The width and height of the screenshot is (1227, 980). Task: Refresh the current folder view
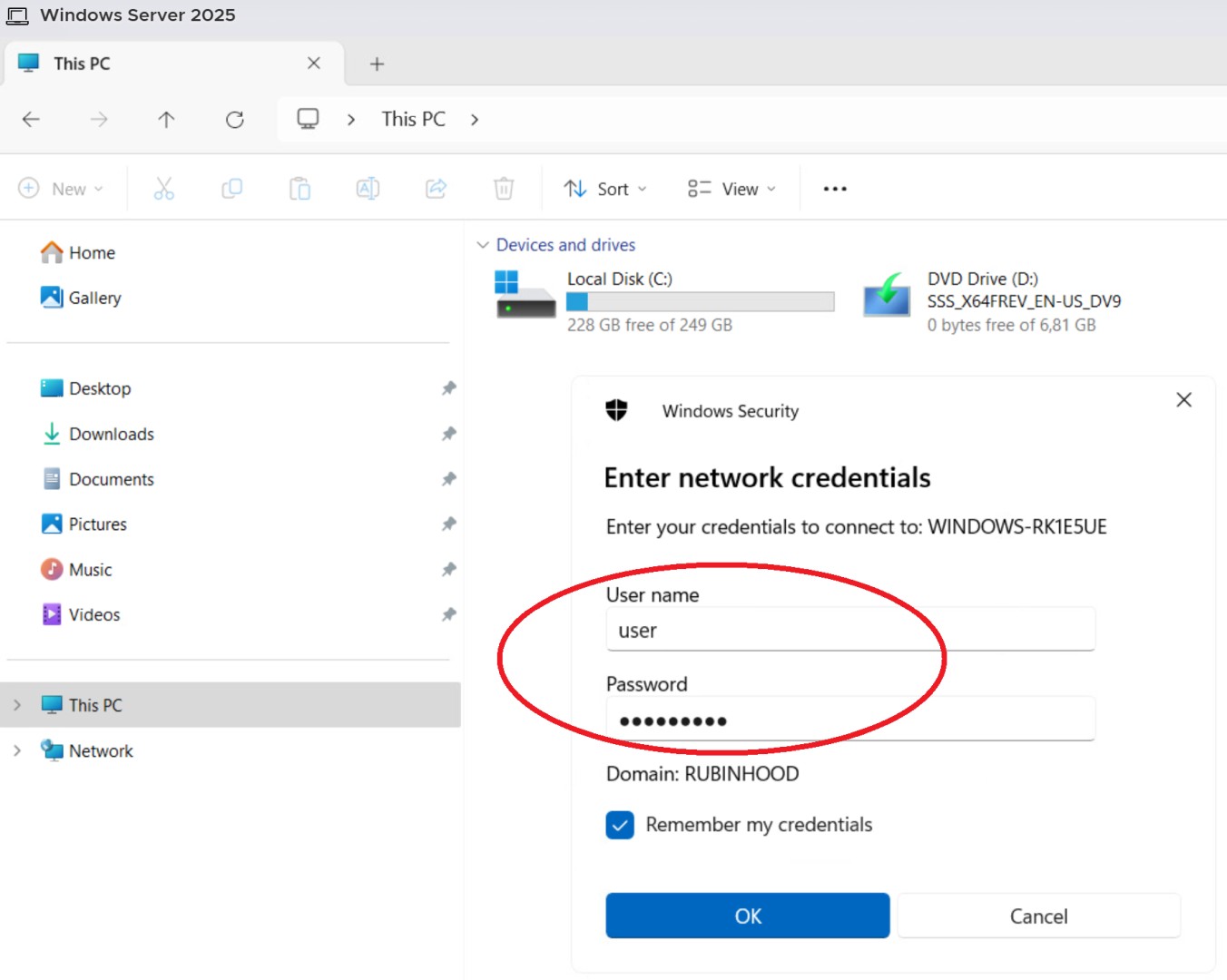pyautogui.click(x=235, y=120)
